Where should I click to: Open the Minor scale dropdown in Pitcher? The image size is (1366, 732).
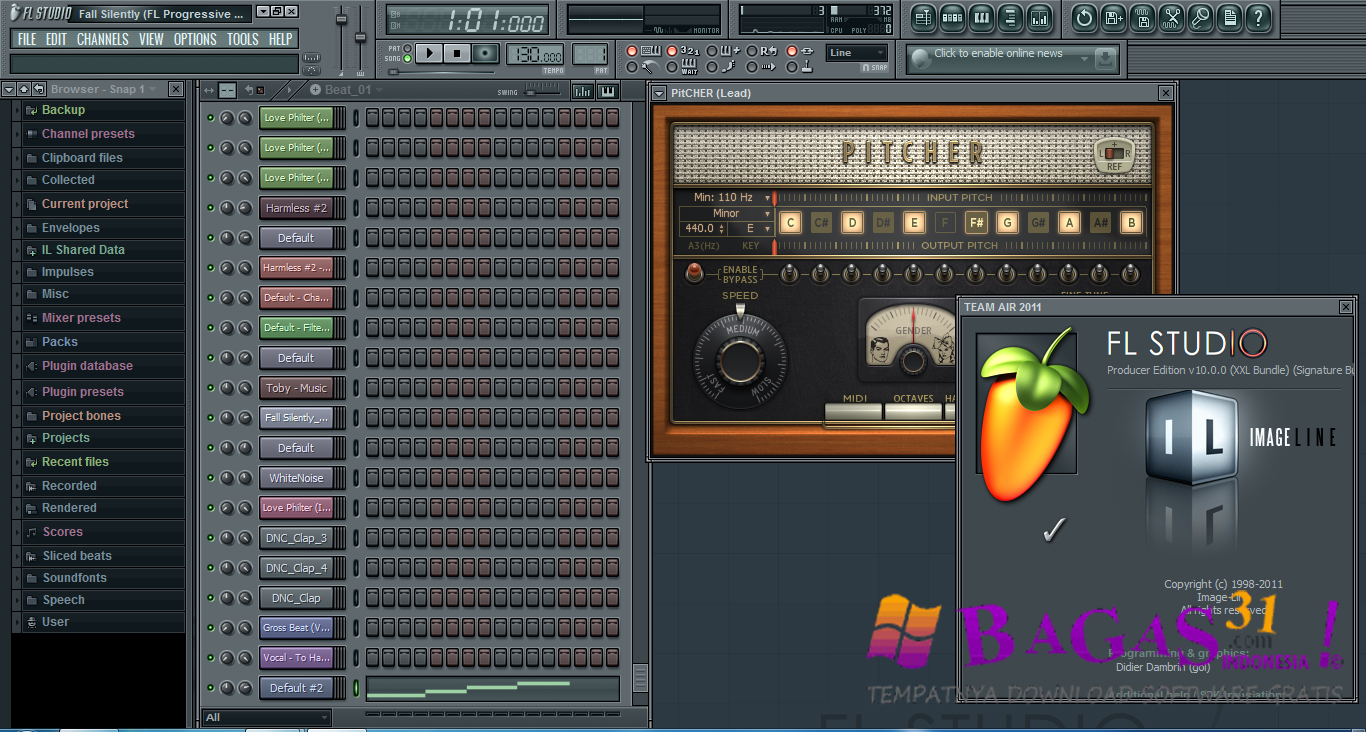(x=726, y=213)
